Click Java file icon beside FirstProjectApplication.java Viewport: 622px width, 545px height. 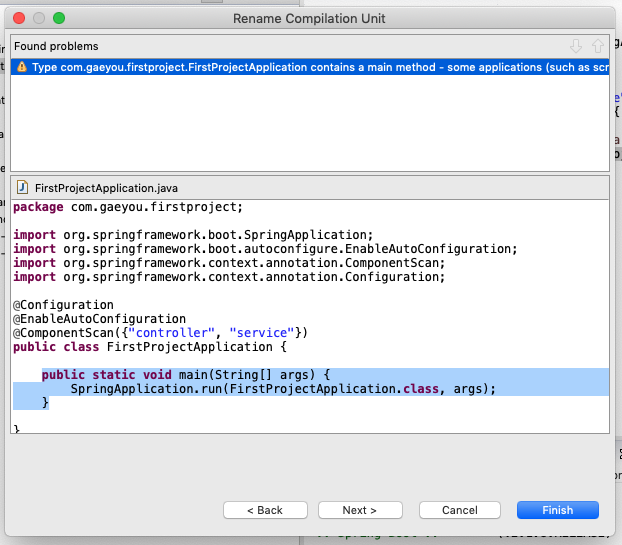pos(22,187)
